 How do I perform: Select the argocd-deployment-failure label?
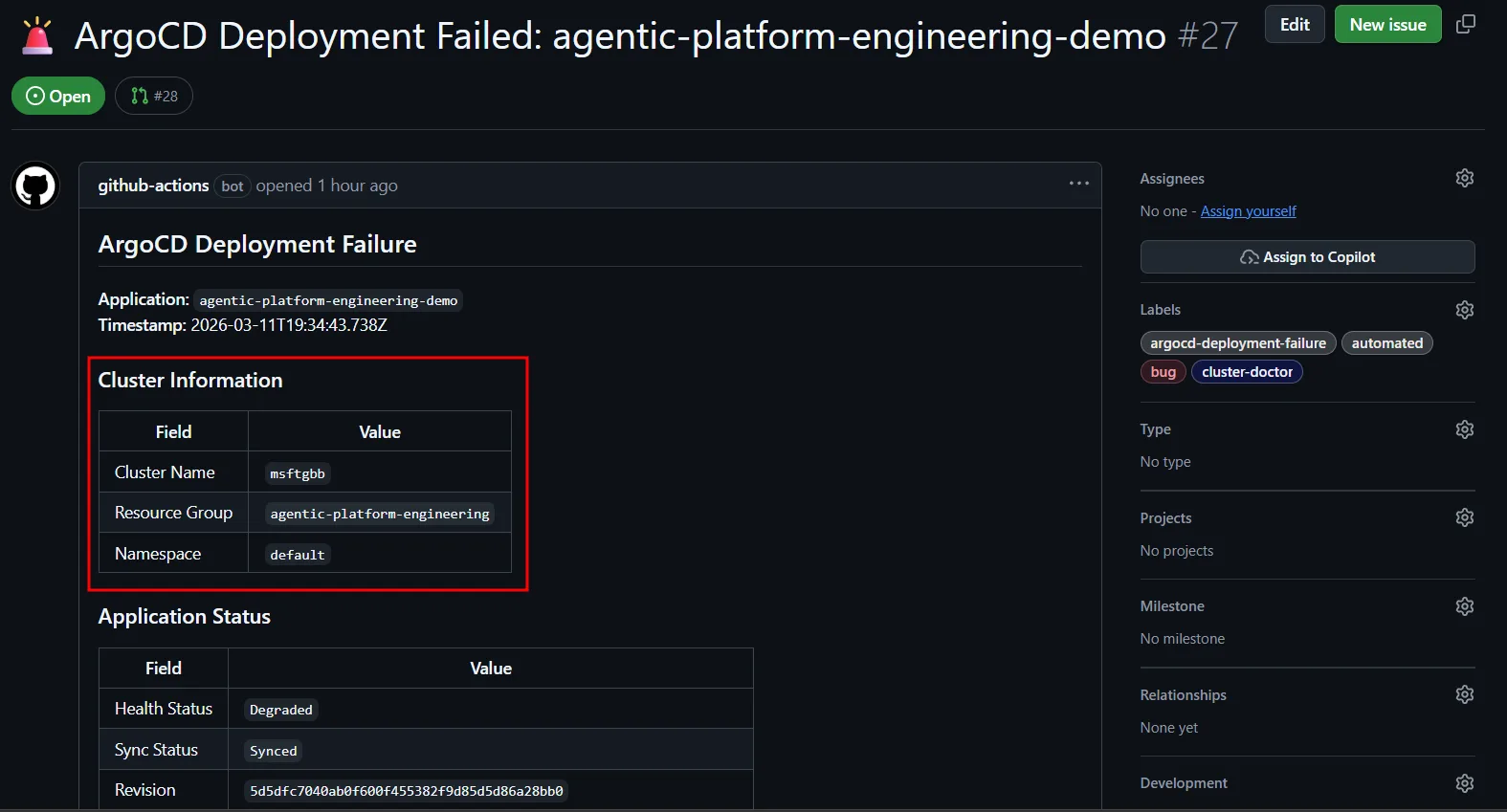coord(1237,343)
